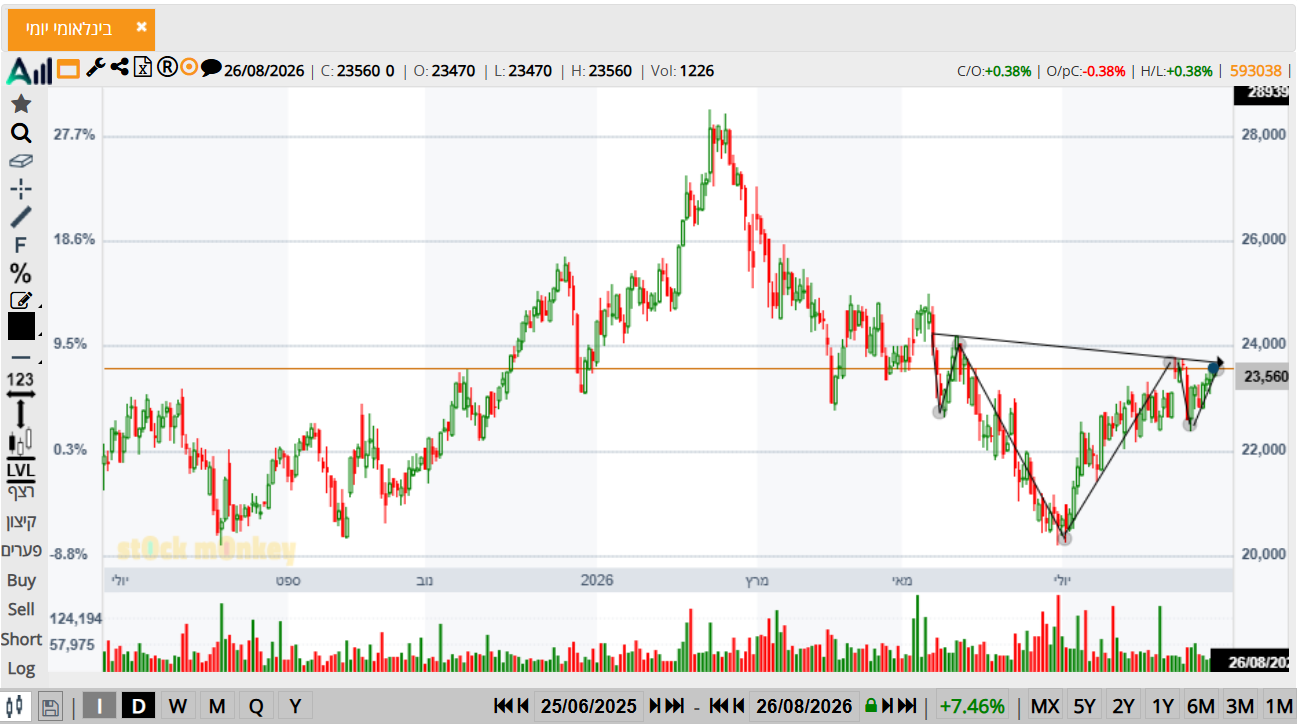The image size is (1297, 727).
Task: Click the orange 593038 value in header
Action: [x=1256, y=71]
